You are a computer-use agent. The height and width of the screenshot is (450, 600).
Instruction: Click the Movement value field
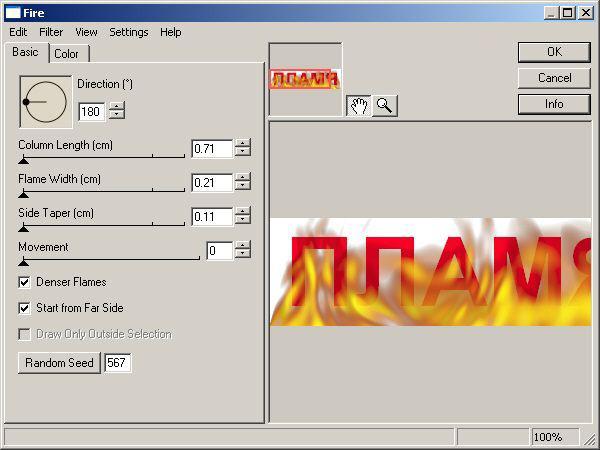coord(220,251)
